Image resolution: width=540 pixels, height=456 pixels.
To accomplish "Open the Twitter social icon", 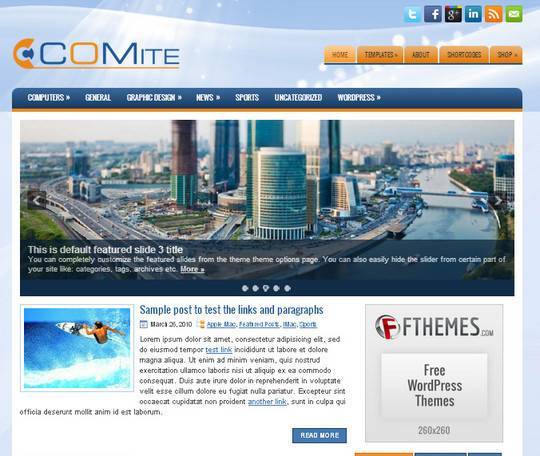I will click(x=412, y=14).
